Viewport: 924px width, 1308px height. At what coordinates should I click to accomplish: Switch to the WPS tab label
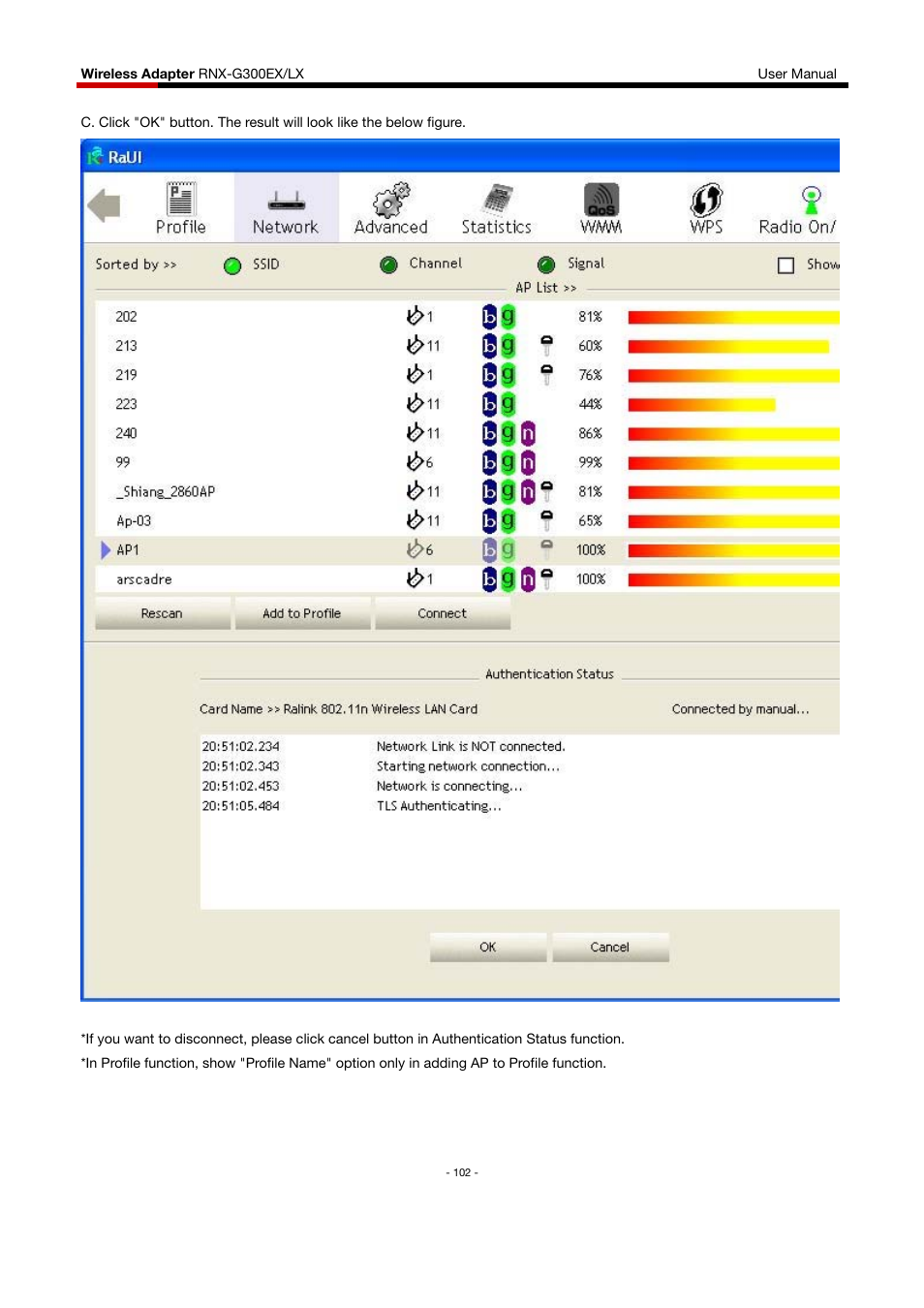[x=706, y=227]
